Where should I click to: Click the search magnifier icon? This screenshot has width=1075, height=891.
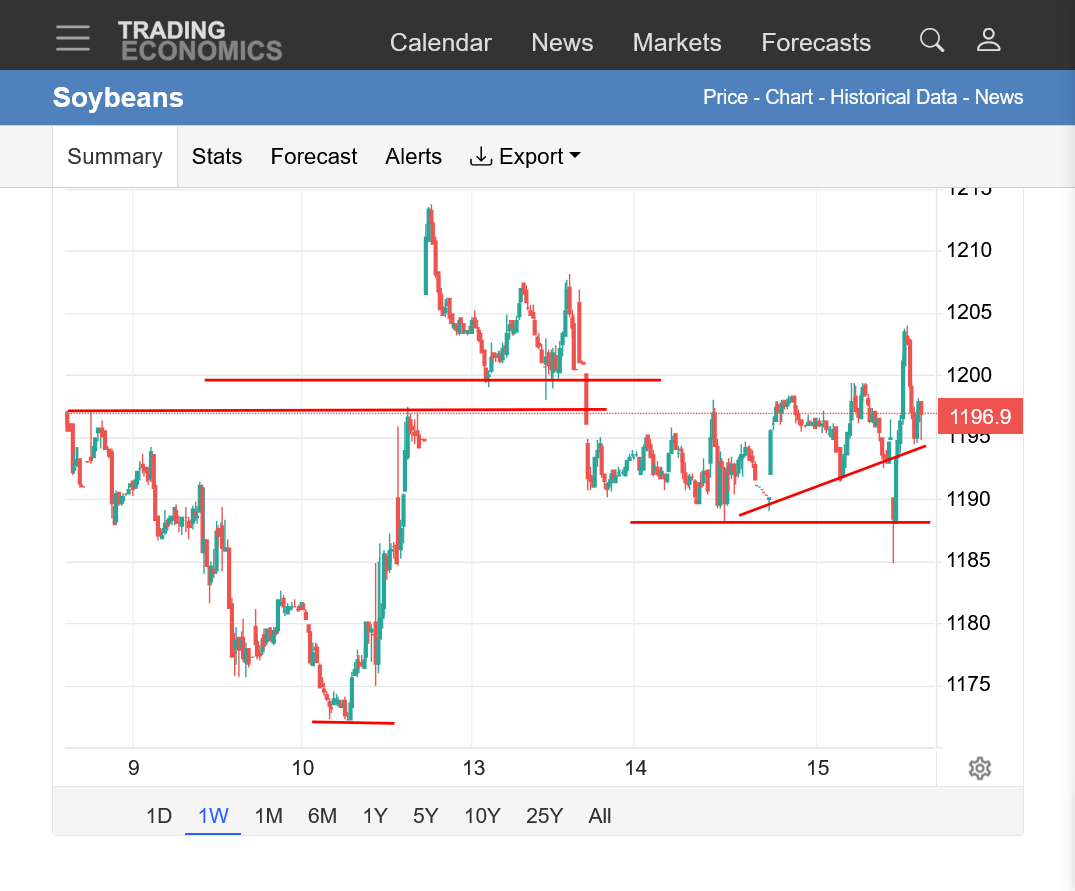point(932,40)
